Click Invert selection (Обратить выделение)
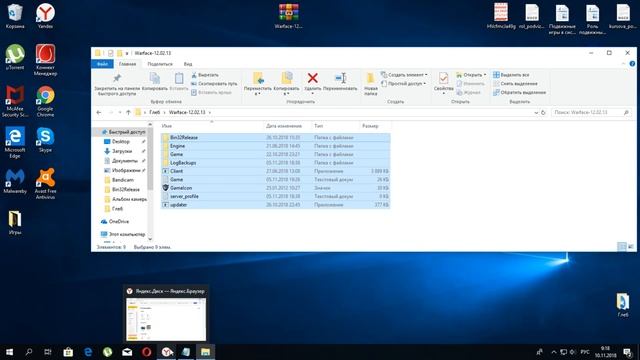This screenshot has height=360, width=640. coord(519,93)
